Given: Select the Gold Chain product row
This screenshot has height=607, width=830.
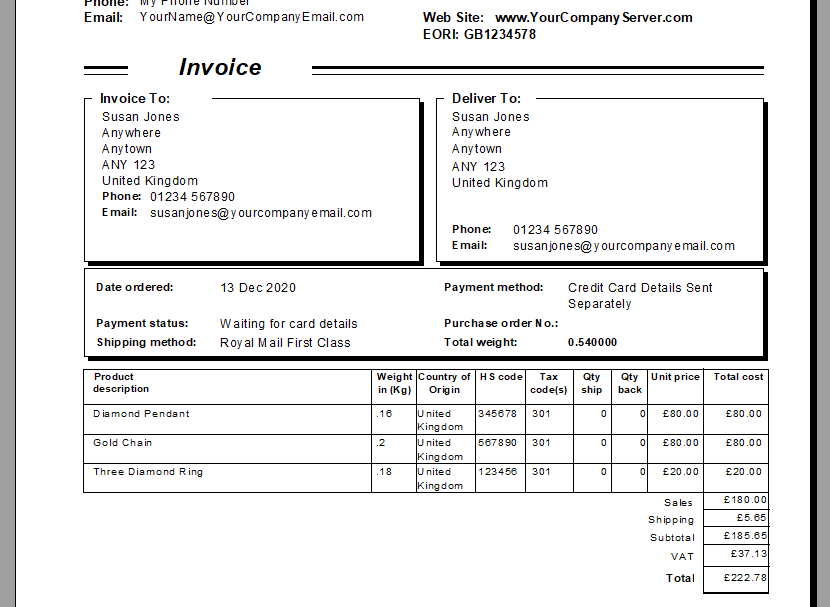Looking at the screenshot, I should pos(426,449).
